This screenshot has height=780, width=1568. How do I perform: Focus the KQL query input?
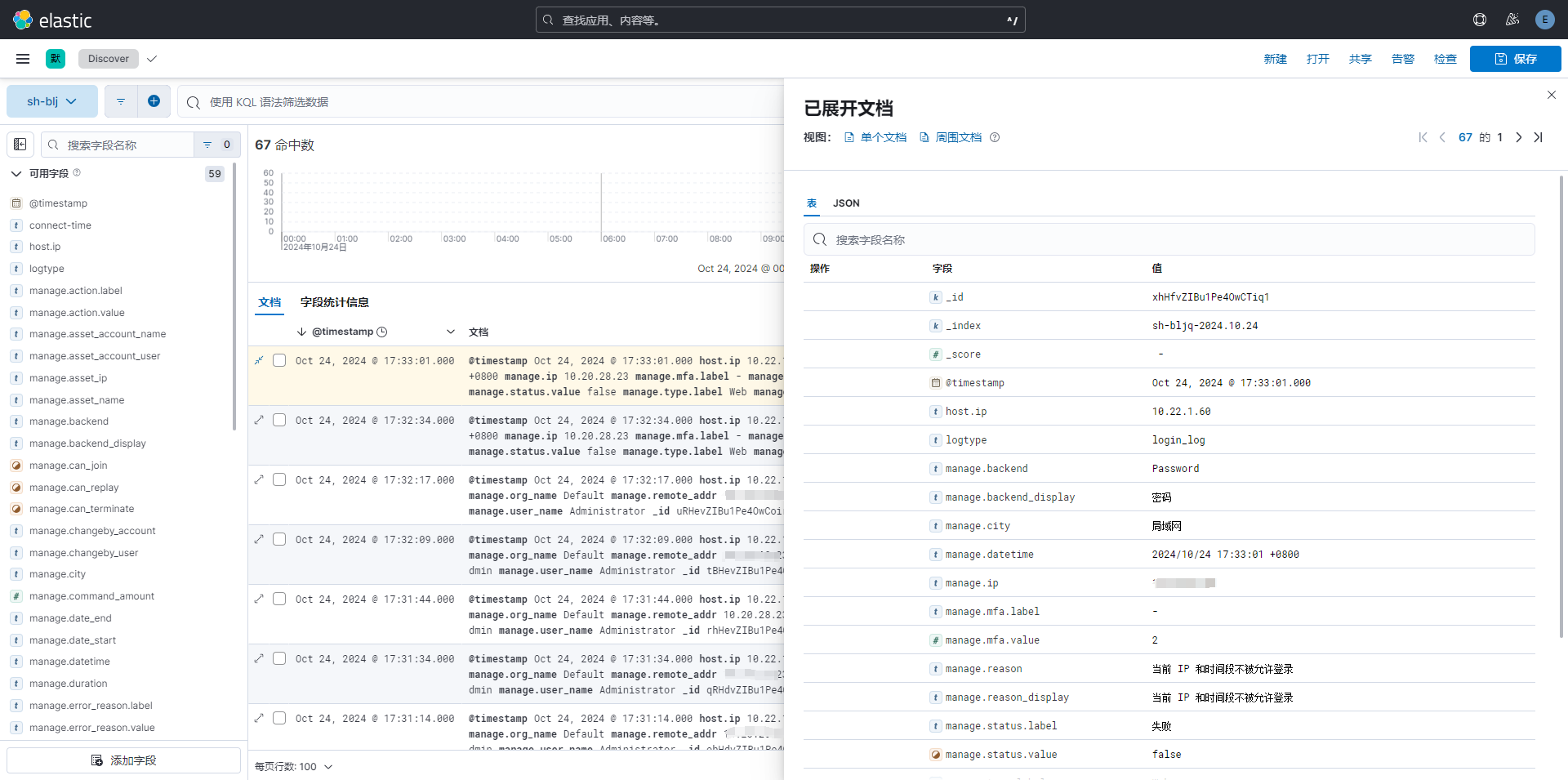pyautogui.click(x=482, y=102)
